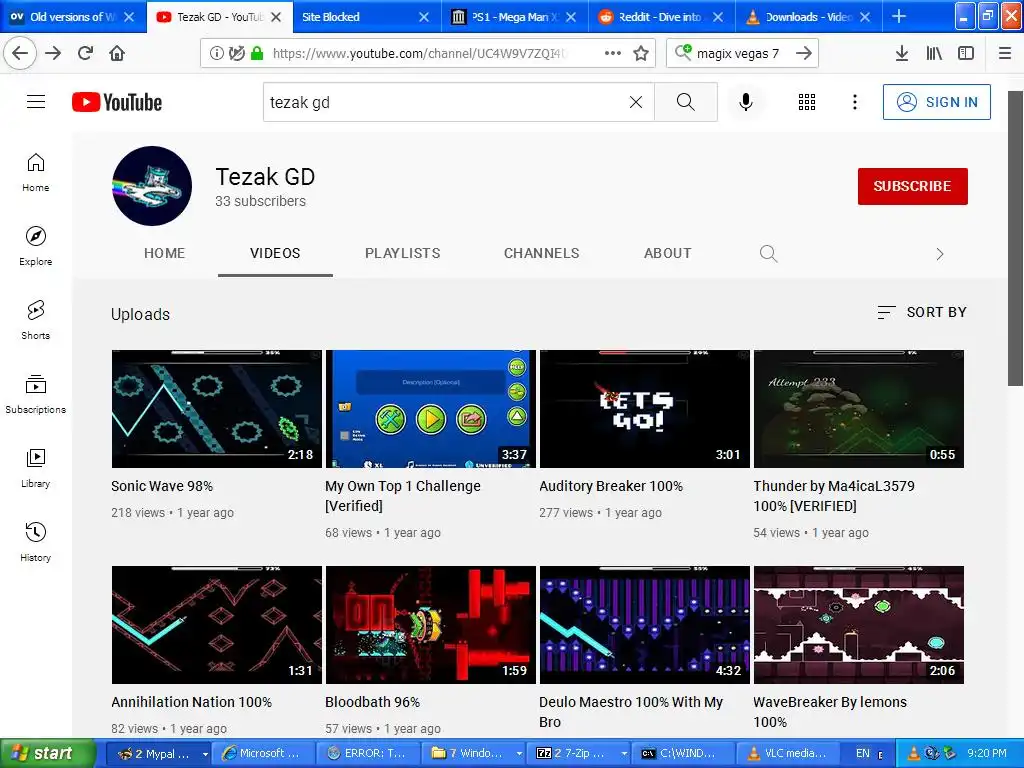Switch to PLAYLISTS tab
The width and height of the screenshot is (1024, 768).
(402, 253)
